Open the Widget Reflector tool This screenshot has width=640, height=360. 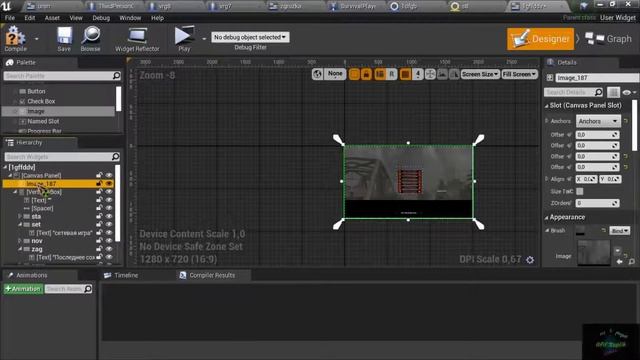[137, 39]
